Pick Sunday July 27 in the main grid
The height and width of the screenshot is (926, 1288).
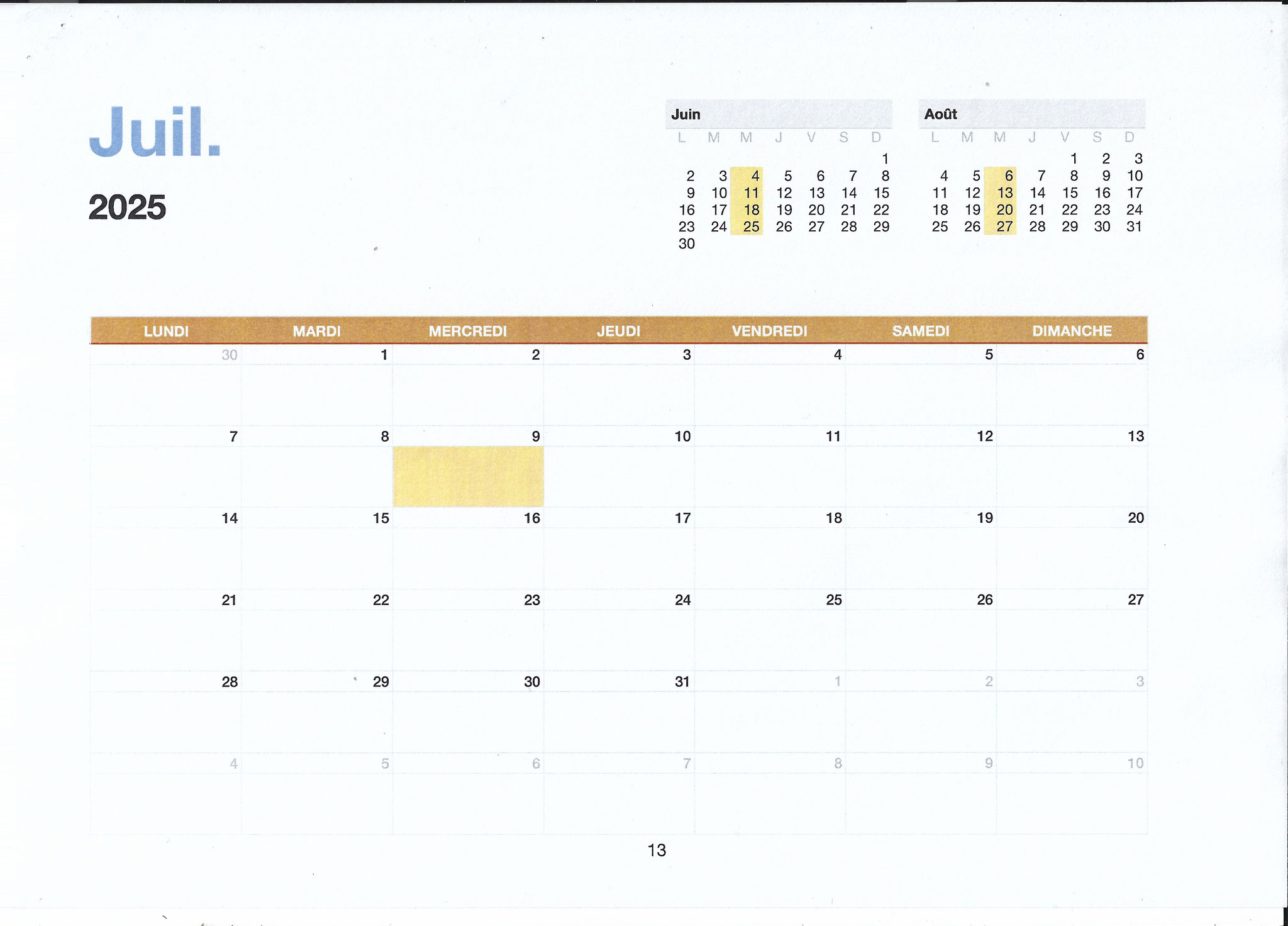[1136, 600]
